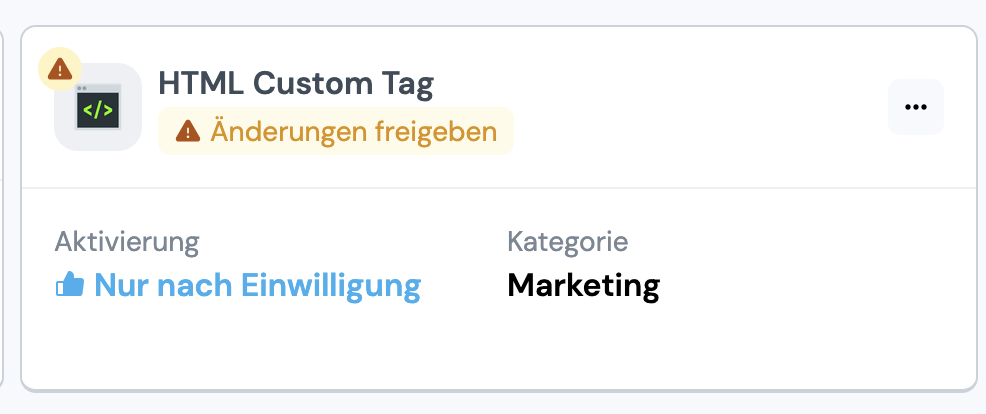This screenshot has width=986, height=414.
Task: Click the HTML code window icon
Action: pos(98,107)
